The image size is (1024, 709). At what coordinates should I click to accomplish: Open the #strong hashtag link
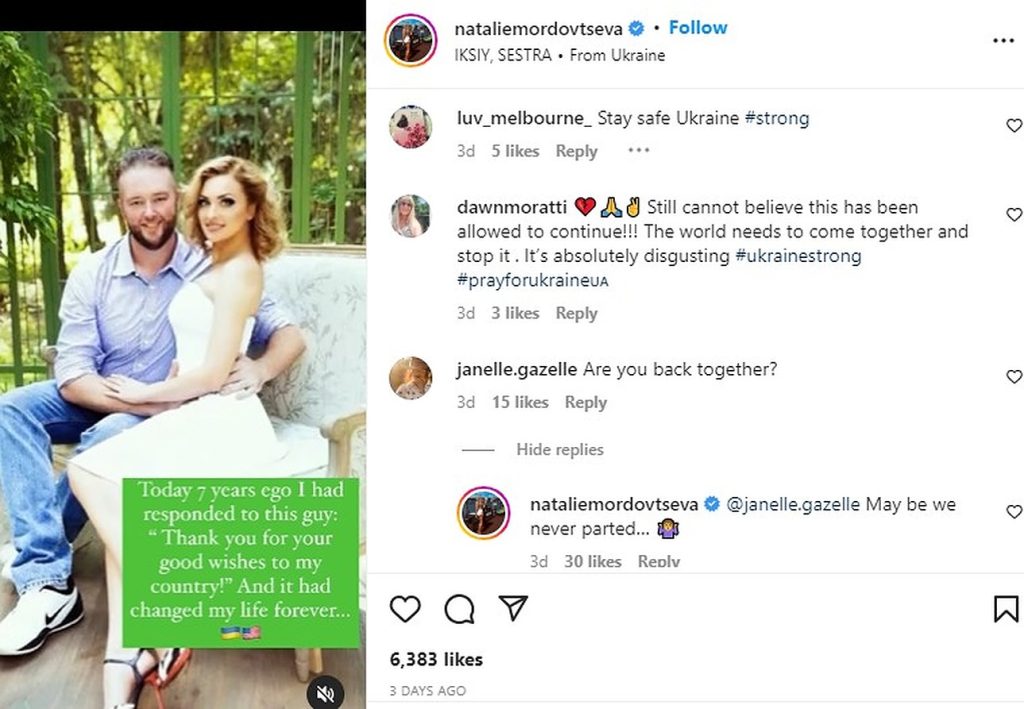[x=778, y=118]
